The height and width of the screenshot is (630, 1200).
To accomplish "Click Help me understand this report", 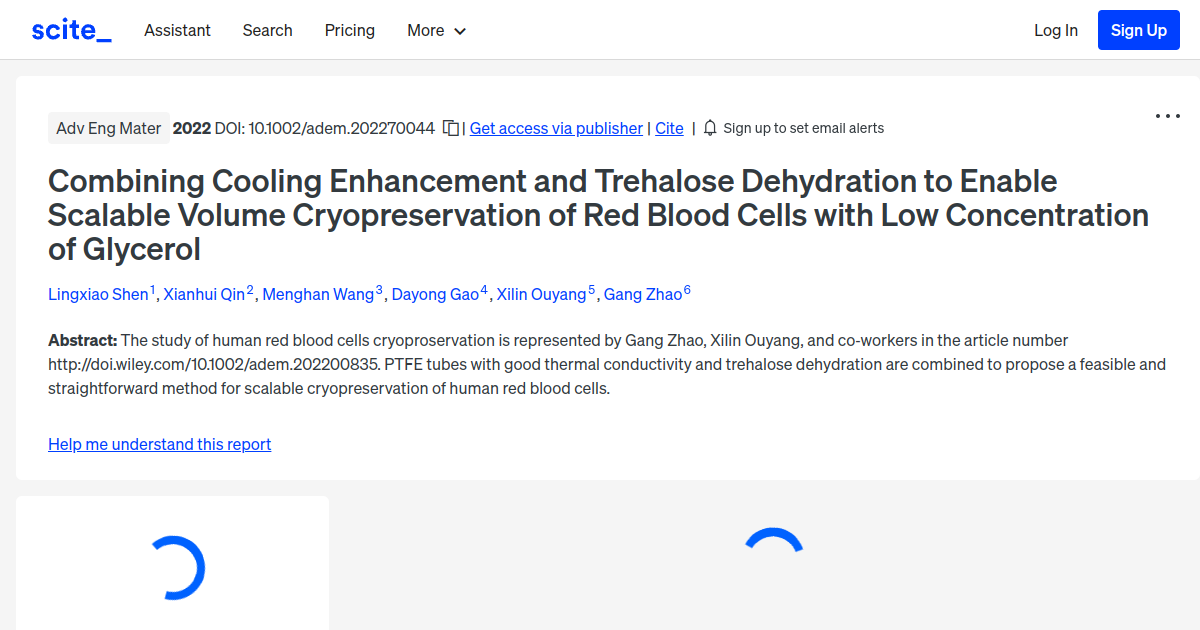I will pos(159,444).
